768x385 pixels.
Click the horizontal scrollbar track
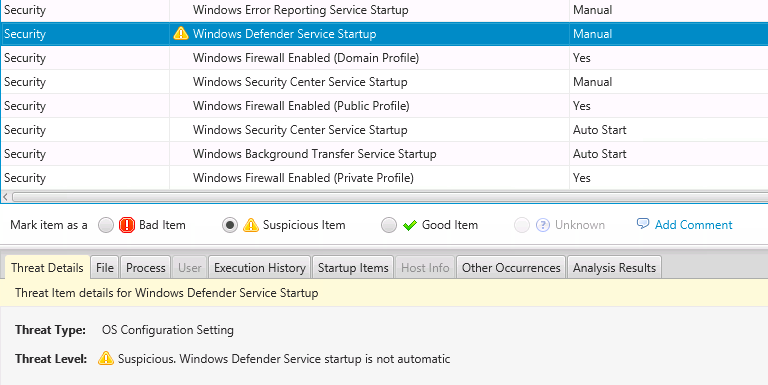[390, 197]
